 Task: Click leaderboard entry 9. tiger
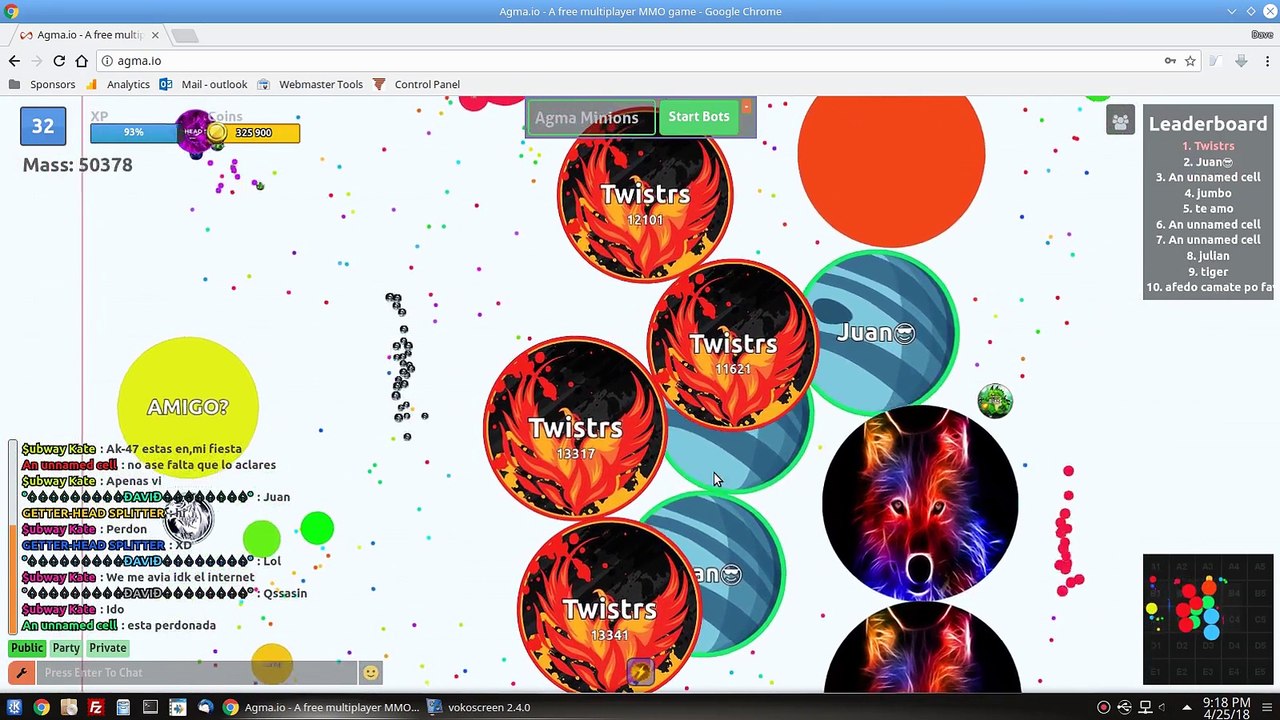(1208, 271)
